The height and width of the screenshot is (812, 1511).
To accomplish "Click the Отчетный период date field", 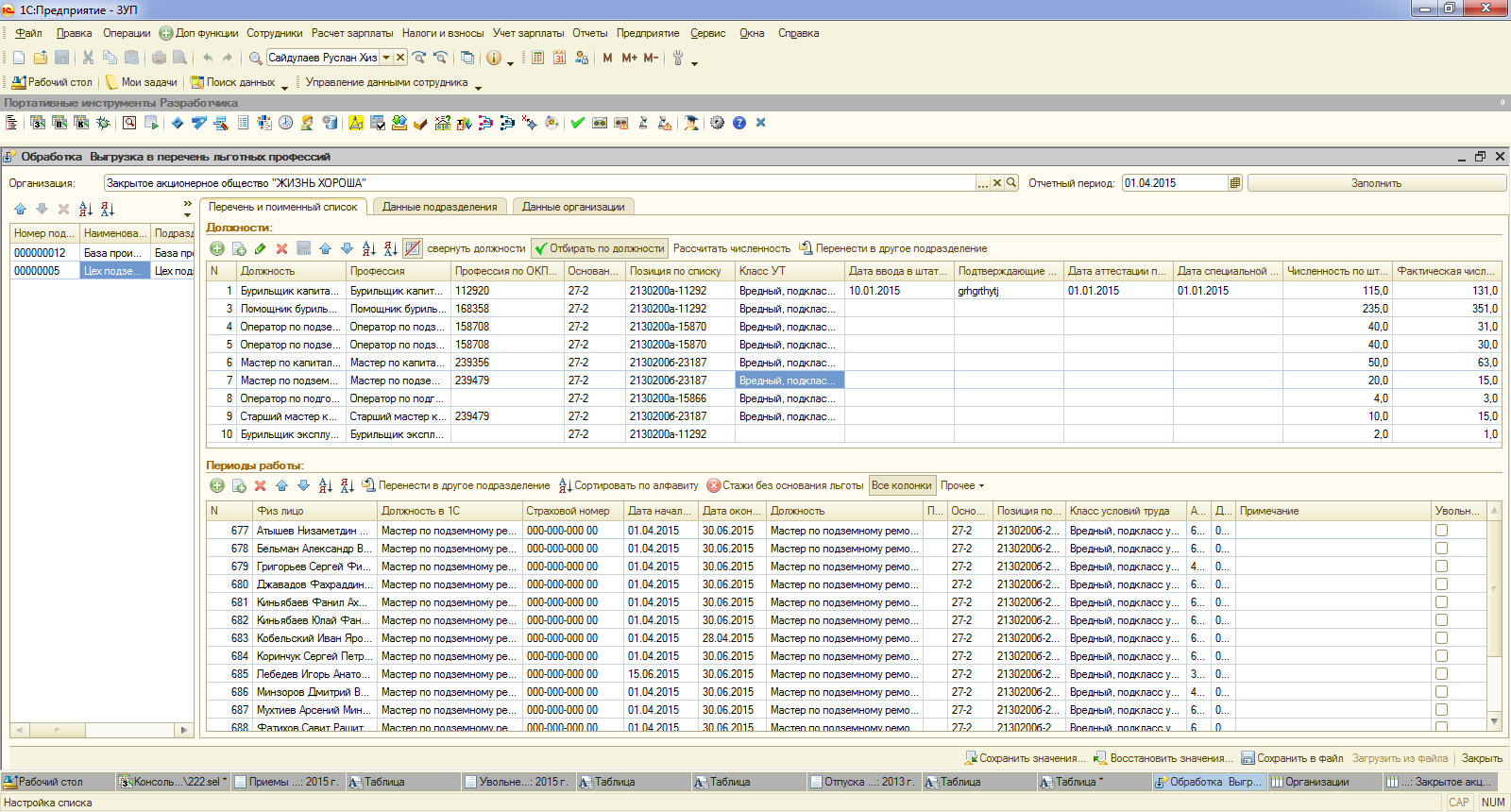I will 1175,183.
